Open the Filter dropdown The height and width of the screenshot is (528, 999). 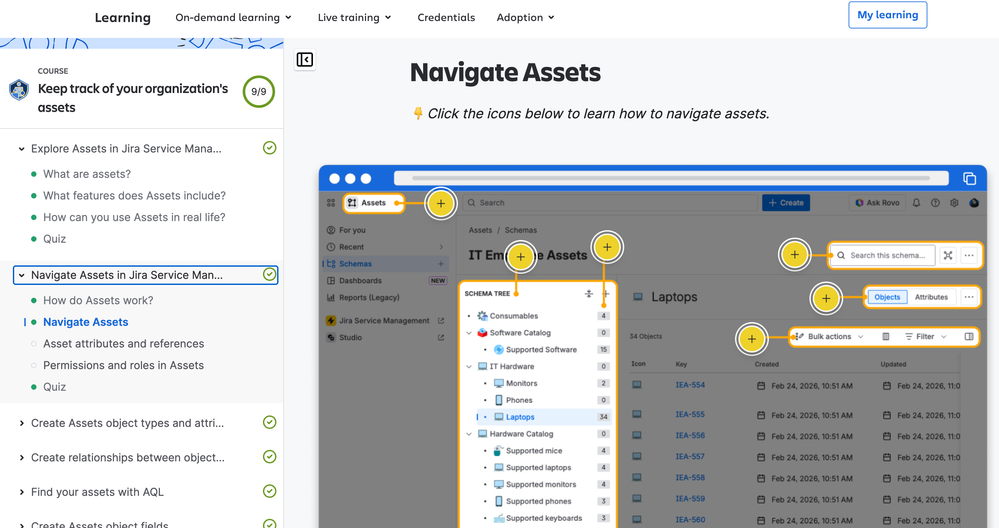[x=926, y=336]
